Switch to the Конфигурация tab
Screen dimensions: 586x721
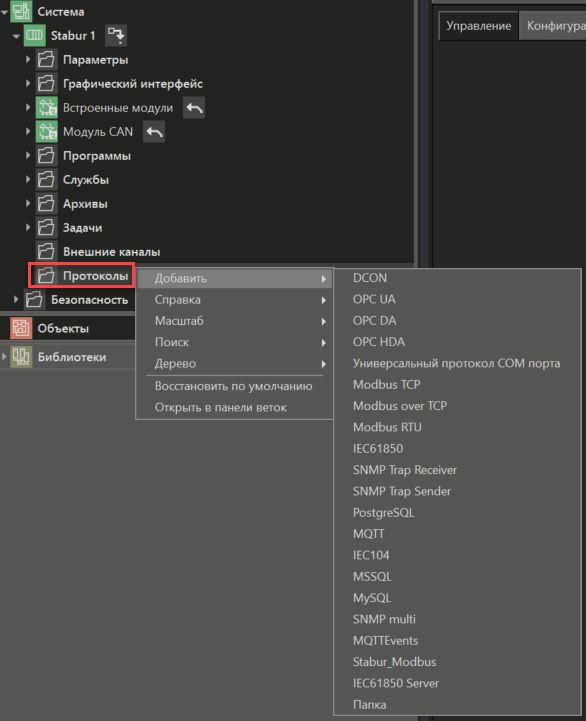pyautogui.click(x=553, y=26)
